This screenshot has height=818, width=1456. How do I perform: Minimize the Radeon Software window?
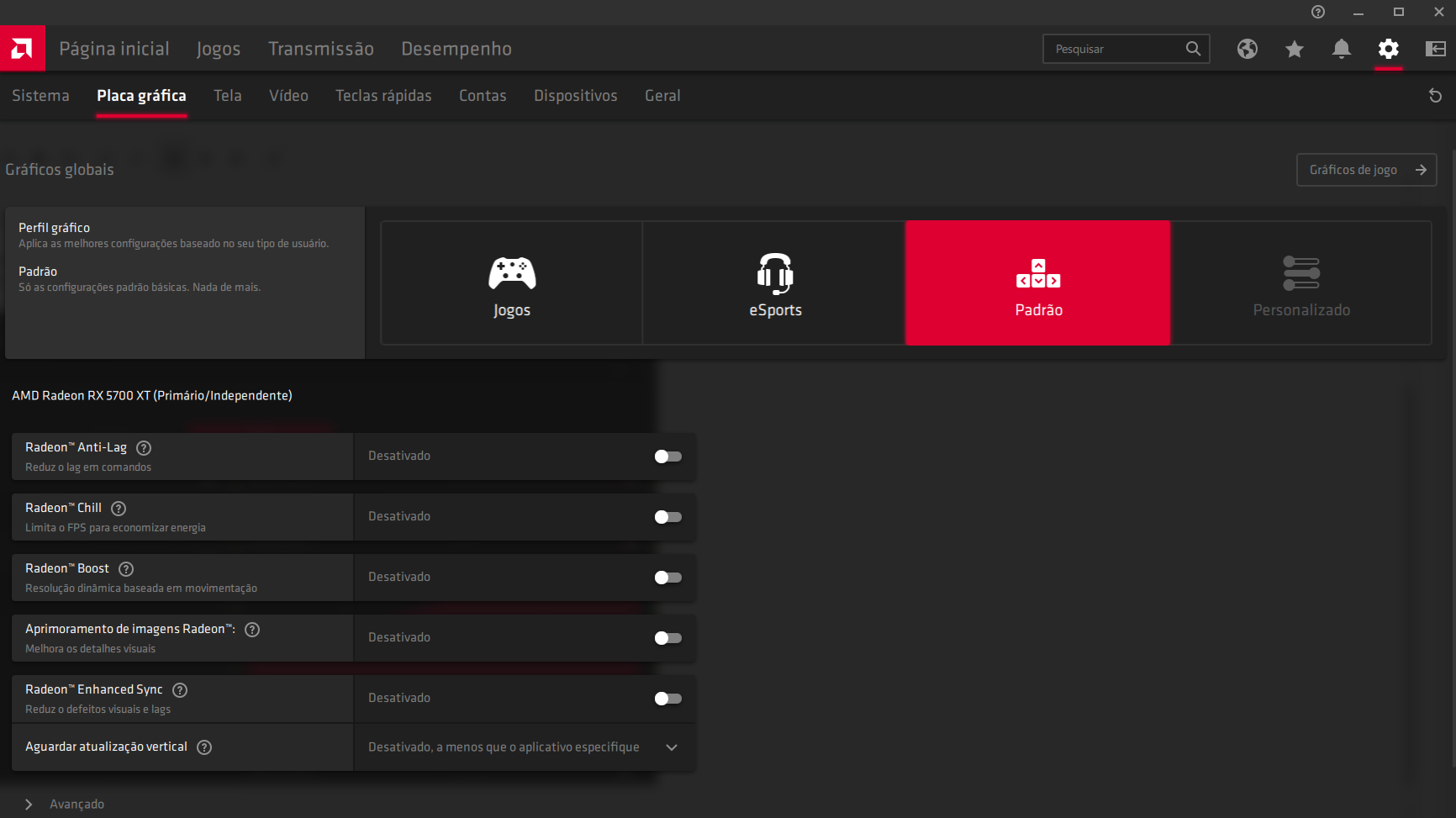(1358, 12)
